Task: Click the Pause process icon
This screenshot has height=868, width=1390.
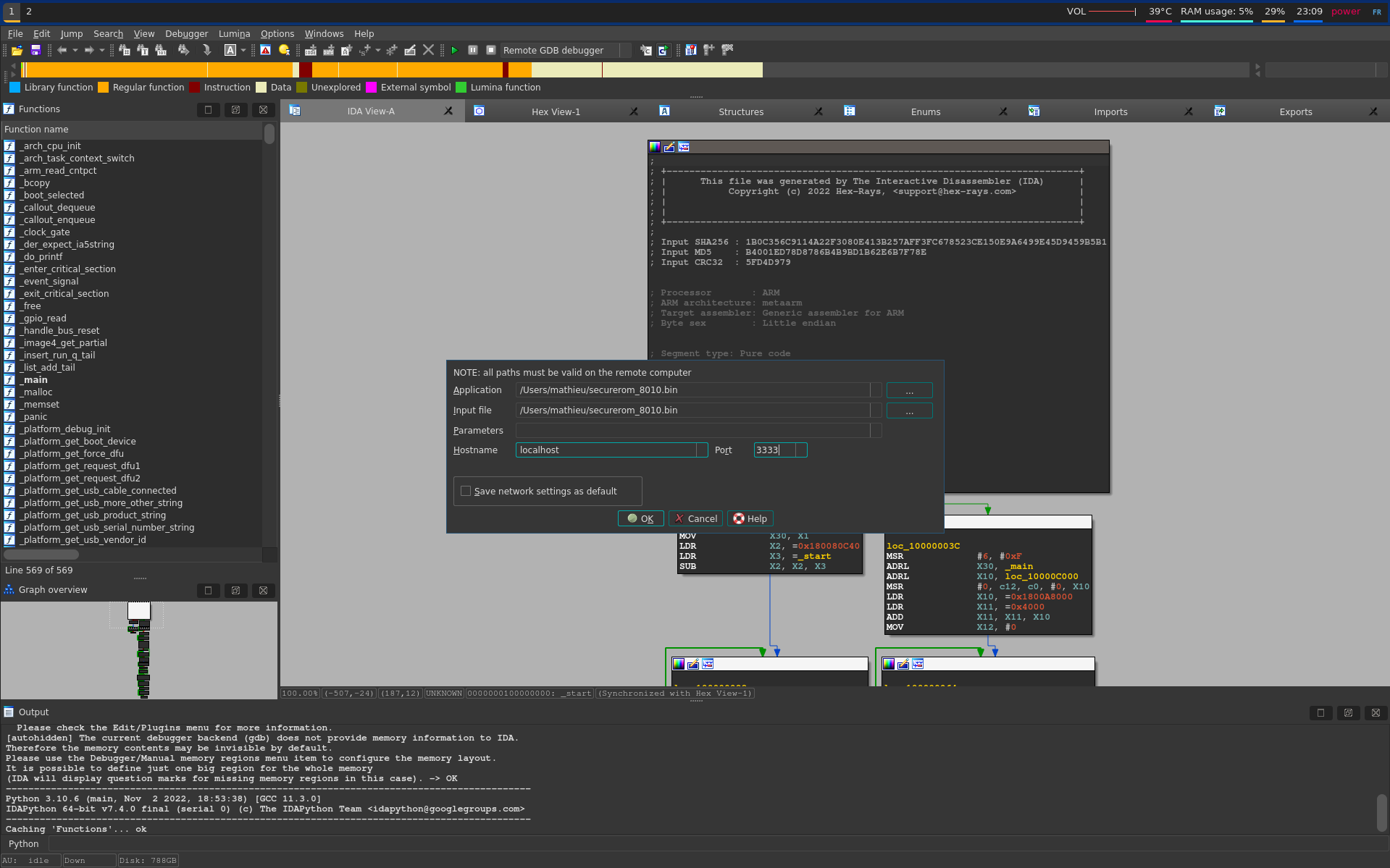Action: tap(472, 50)
